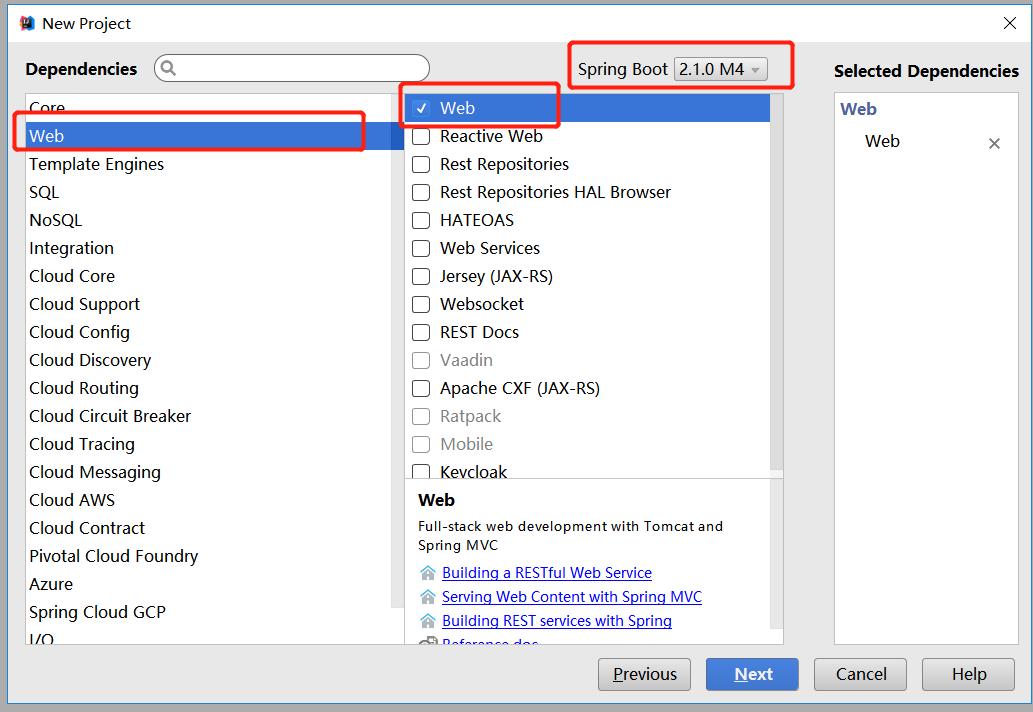Screen dimensions: 1033x712
Task: Click house icon beside Building a RESTful Web Service
Action: [428, 573]
